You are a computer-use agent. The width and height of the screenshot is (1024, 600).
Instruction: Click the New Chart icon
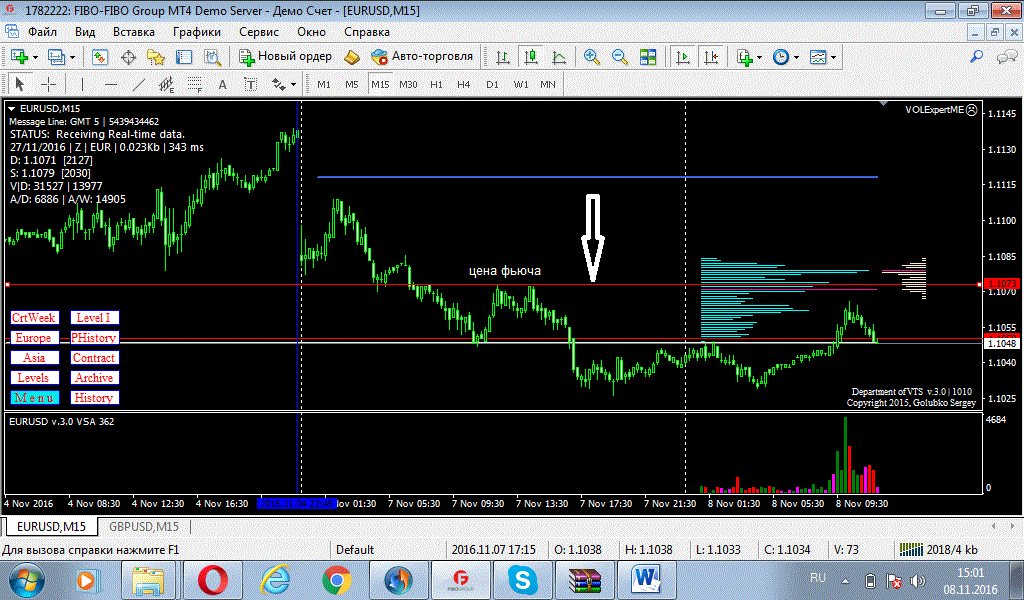pos(19,57)
